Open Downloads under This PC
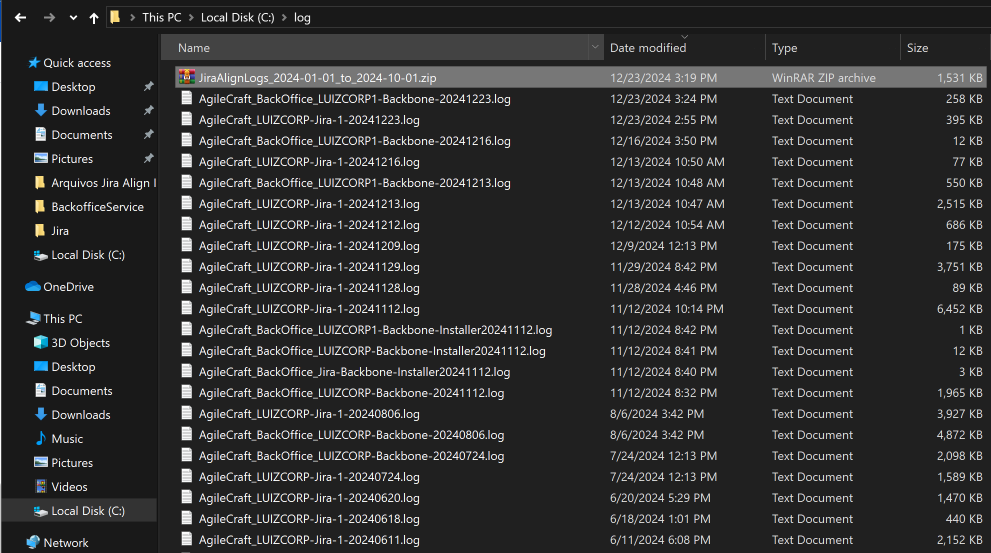The width and height of the screenshot is (991, 553). pyautogui.click(x=81, y=415)
